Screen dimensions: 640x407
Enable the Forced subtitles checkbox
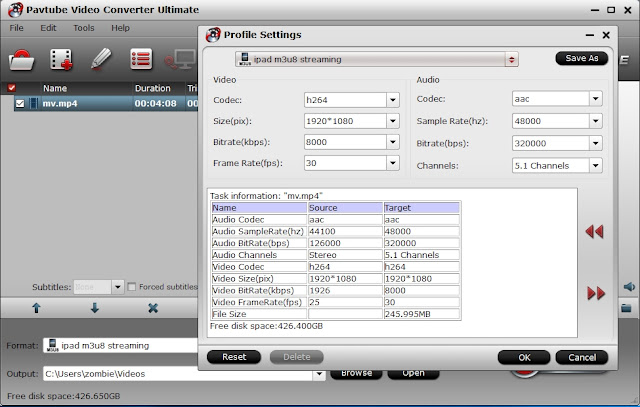(x=131, y=287)
